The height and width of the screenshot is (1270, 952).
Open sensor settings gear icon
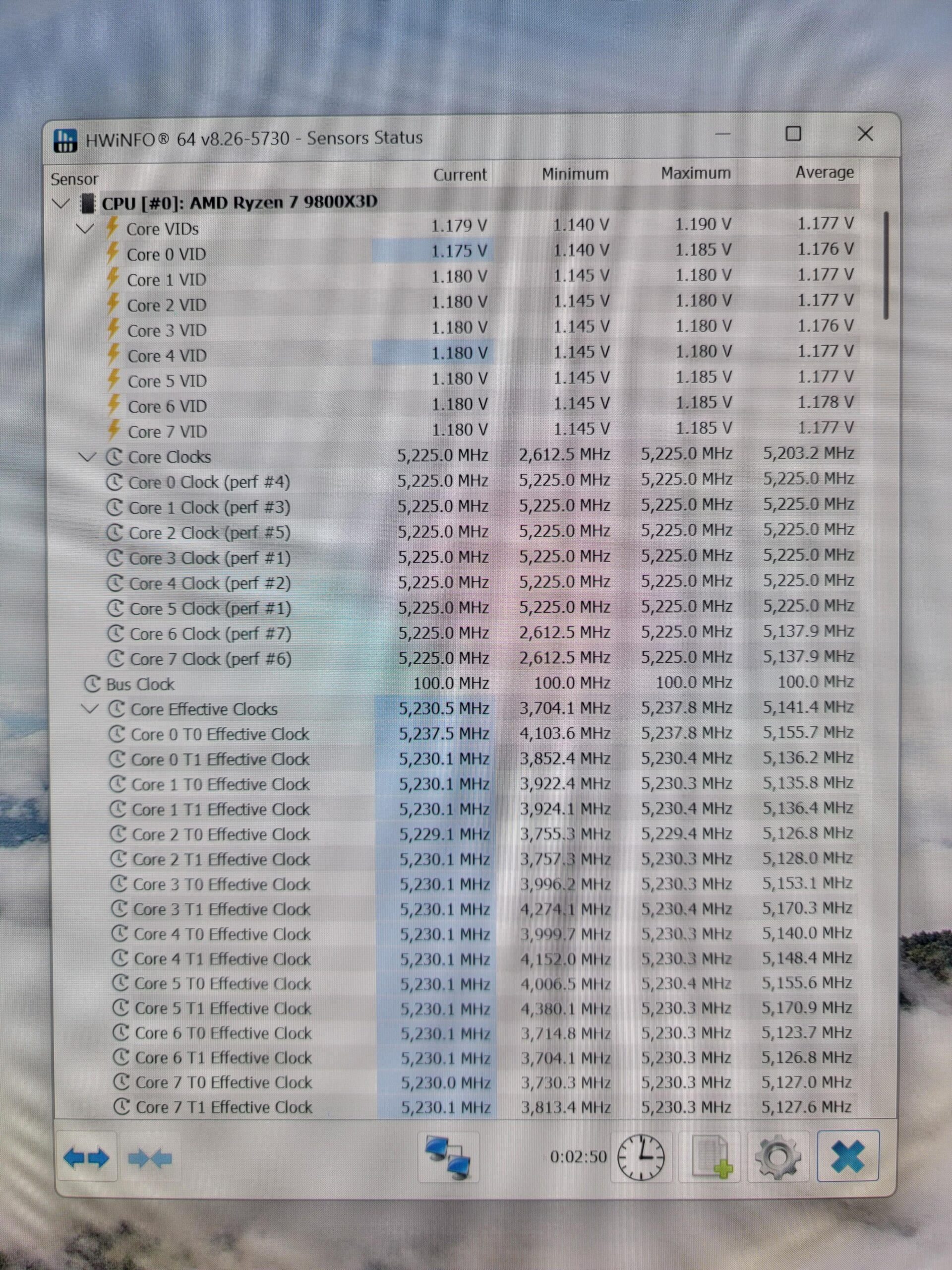(x=778, y=1156)
